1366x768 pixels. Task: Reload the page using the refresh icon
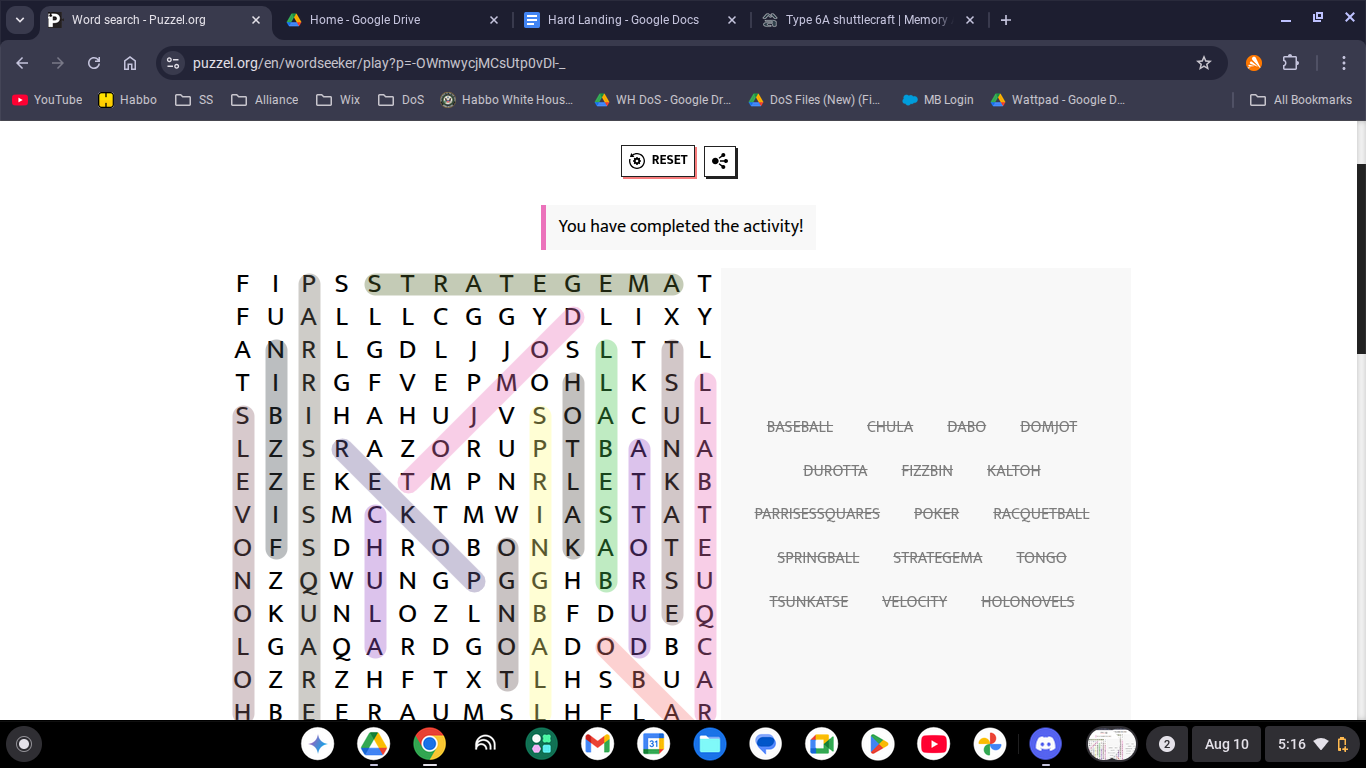[94, 63]
